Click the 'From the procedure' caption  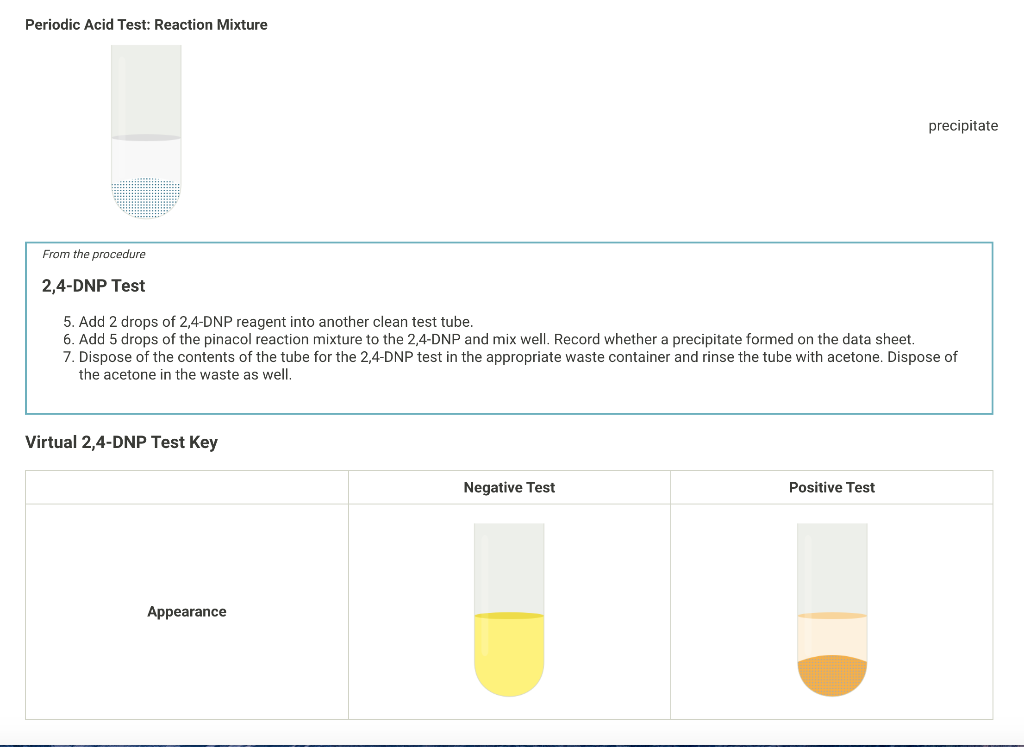click(94, 254)
